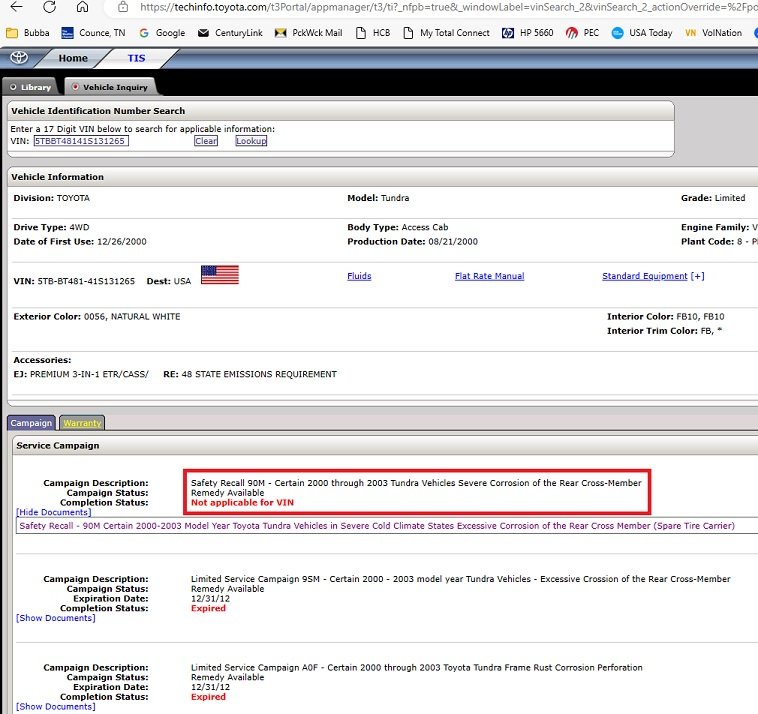
Task: Select Date of First Use 12/26/2000 value
Action: pos(121,241)
